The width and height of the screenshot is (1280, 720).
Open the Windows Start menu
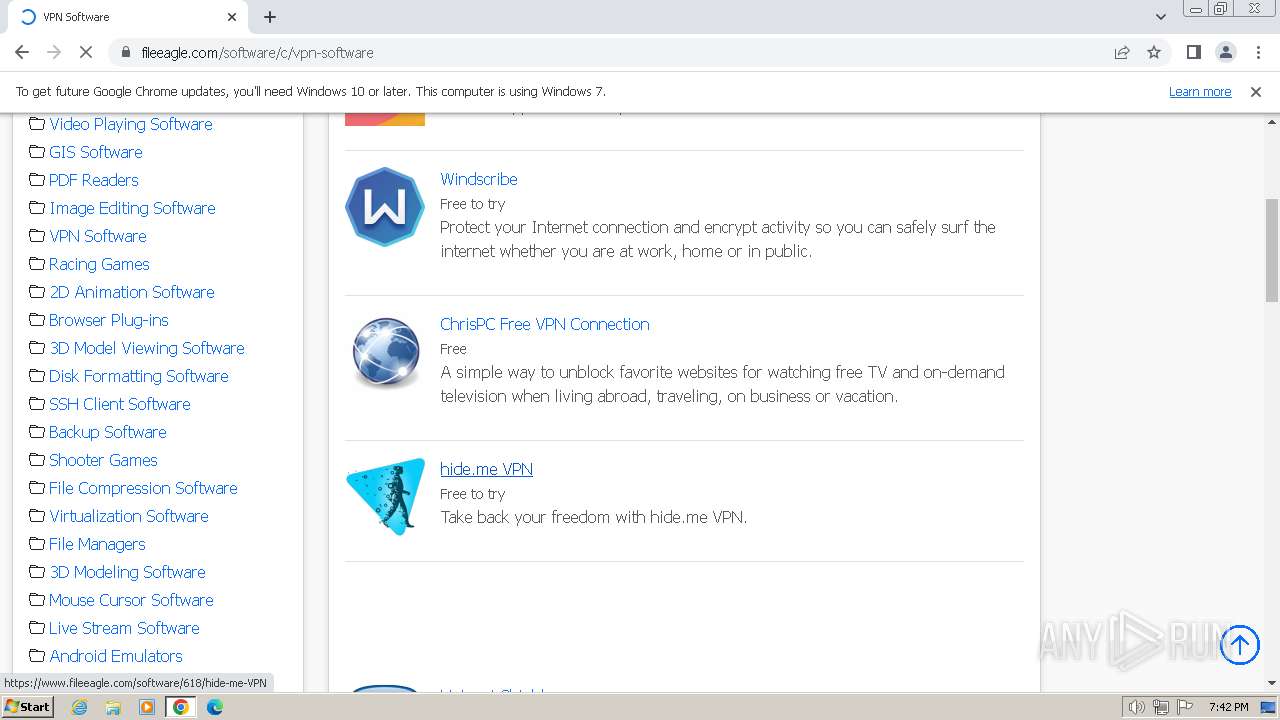(x=27, y=707)
